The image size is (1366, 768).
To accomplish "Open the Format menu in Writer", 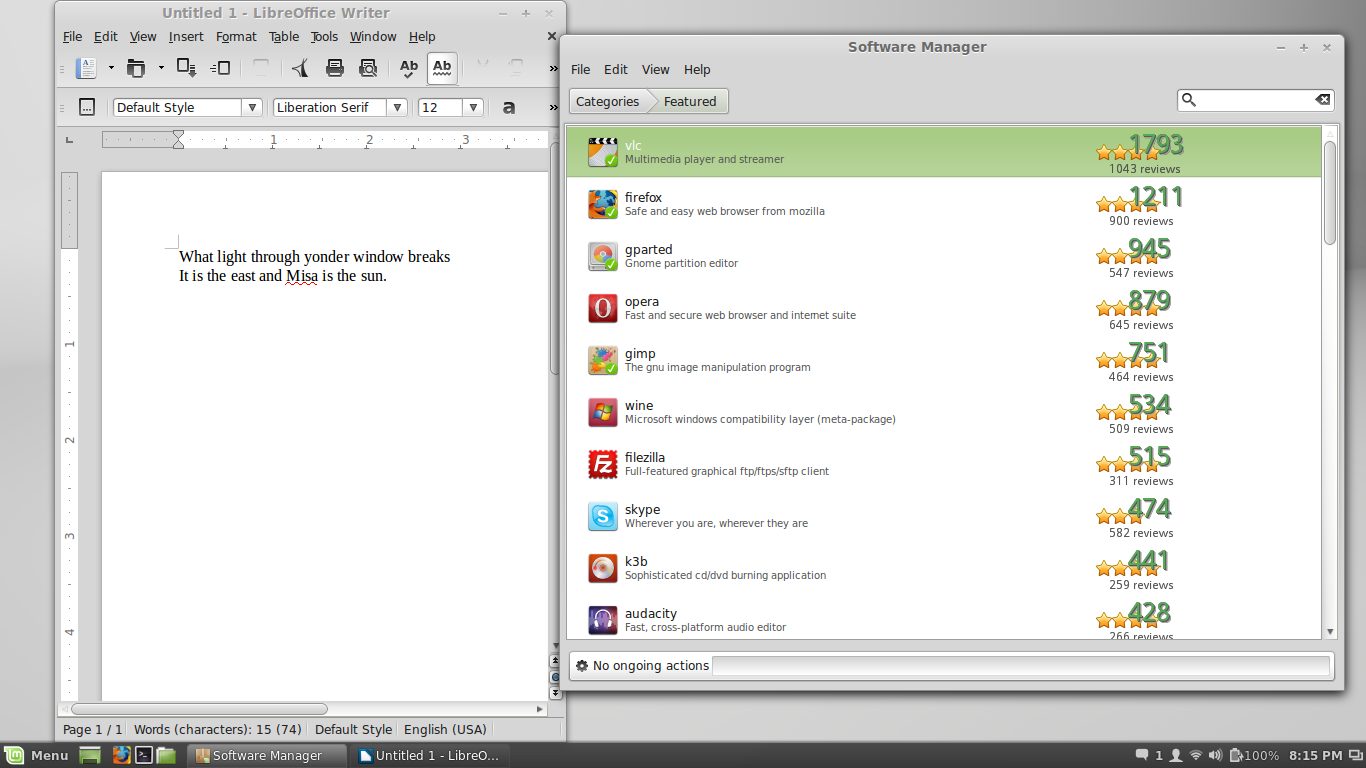I will [x=236, y=36].
